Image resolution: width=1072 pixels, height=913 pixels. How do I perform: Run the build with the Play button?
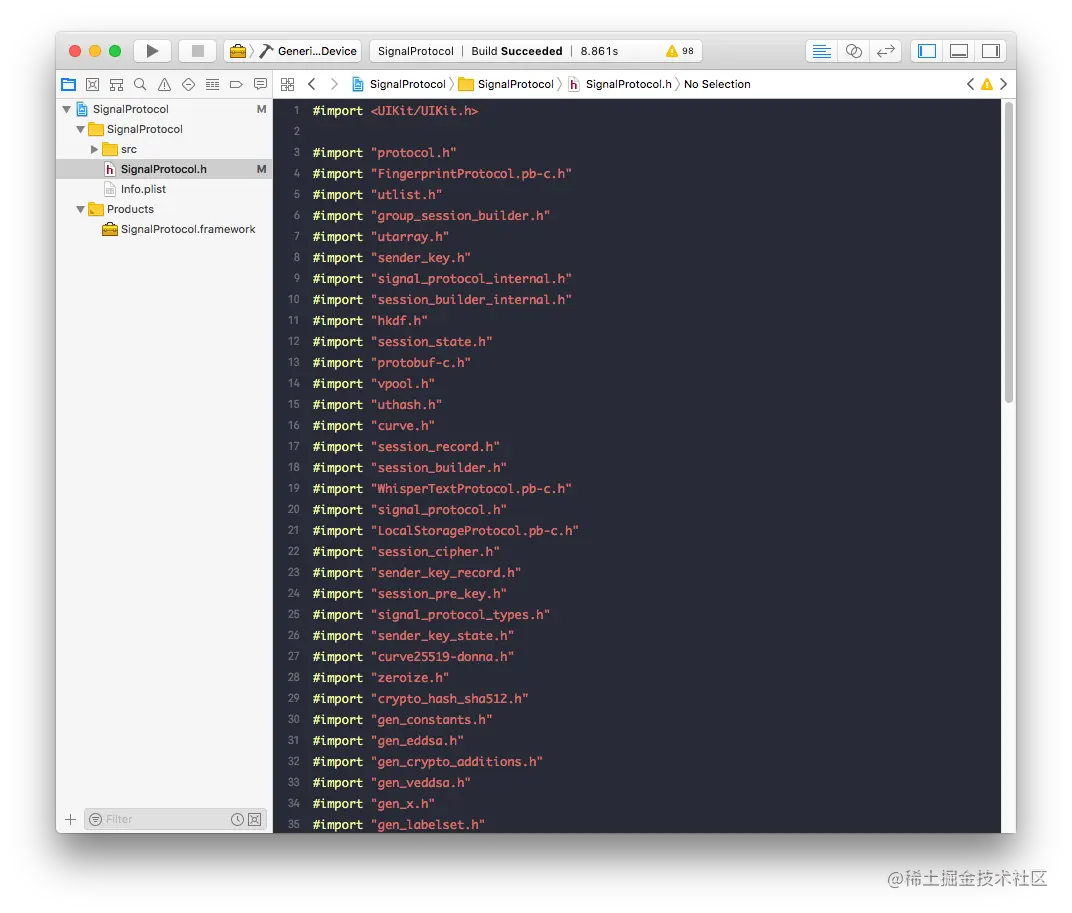click(x=152, y=51)
